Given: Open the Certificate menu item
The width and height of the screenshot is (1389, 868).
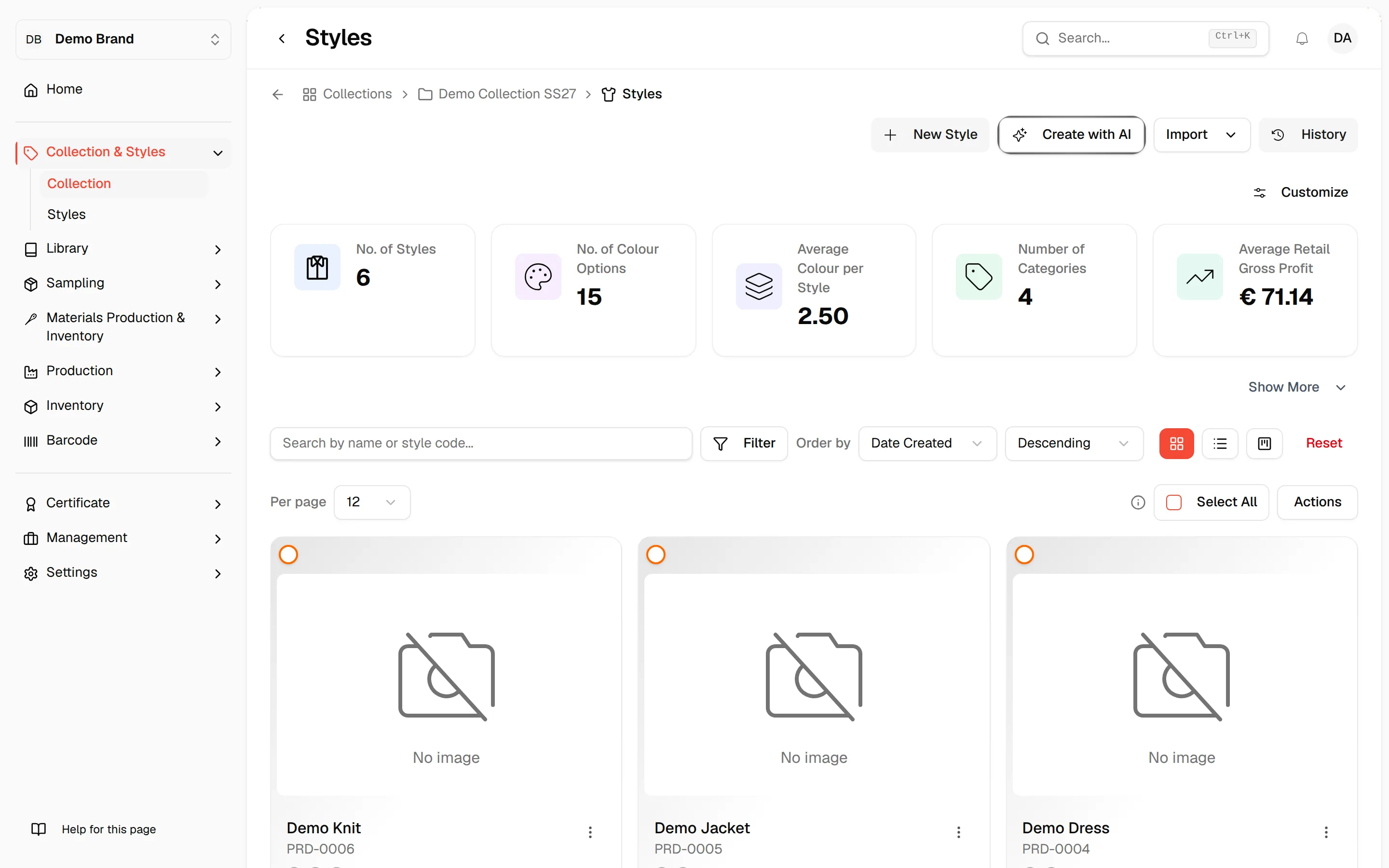Looking at the screenshot, I should click(123, 503).
